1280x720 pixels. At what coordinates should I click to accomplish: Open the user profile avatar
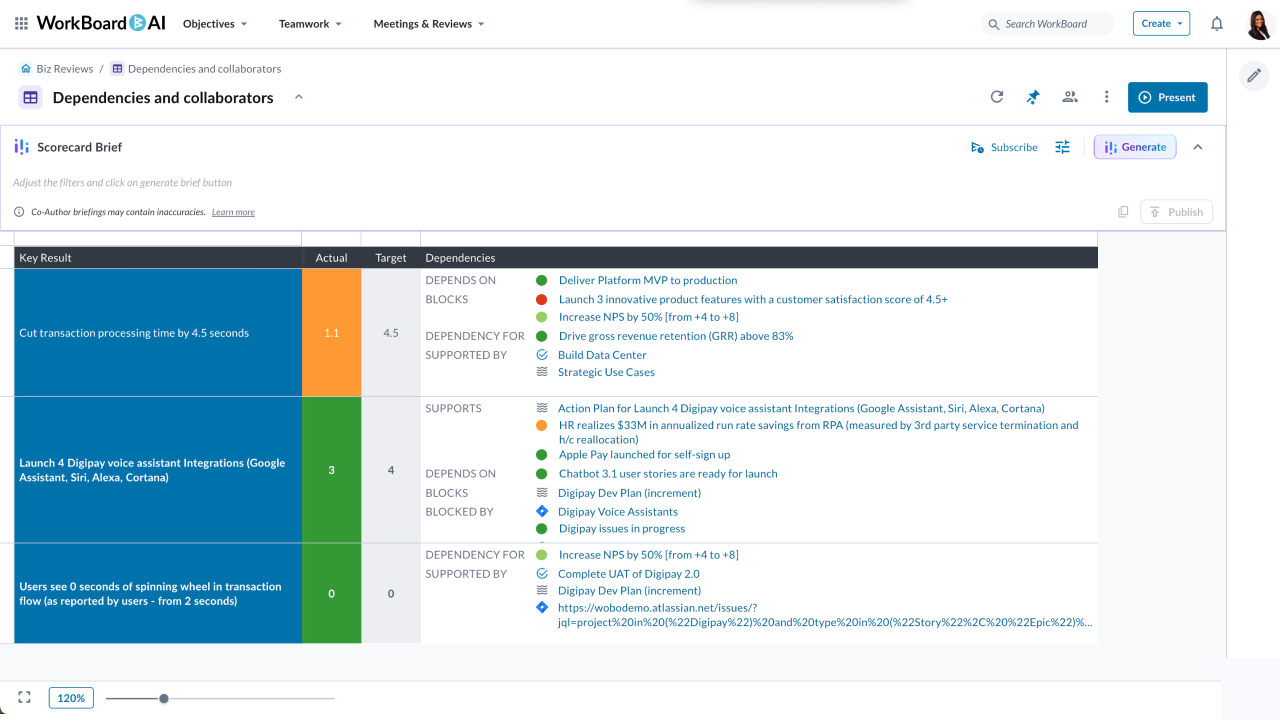1259,24
